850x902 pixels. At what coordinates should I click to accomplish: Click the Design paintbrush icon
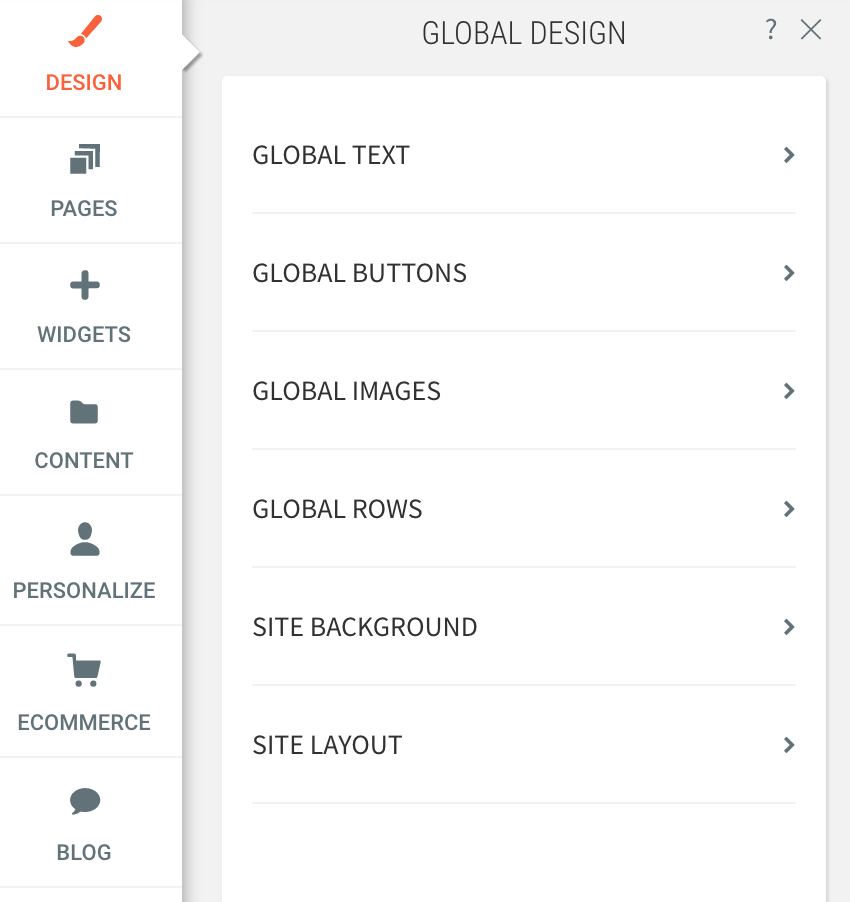point(85,31)
